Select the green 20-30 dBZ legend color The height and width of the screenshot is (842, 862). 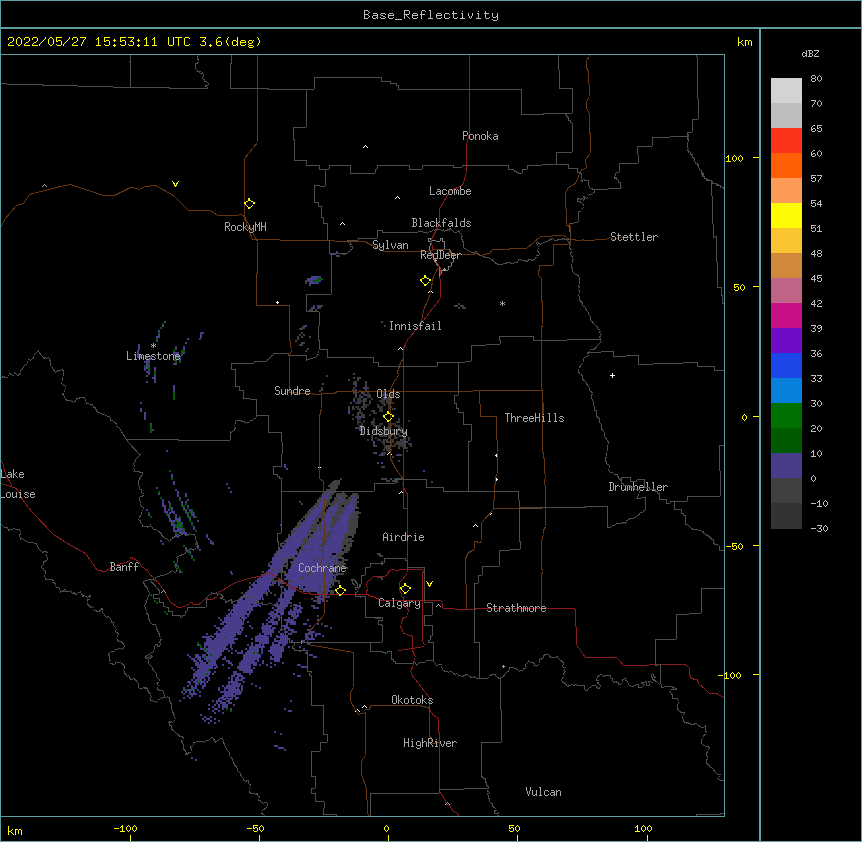coord(786,416)
